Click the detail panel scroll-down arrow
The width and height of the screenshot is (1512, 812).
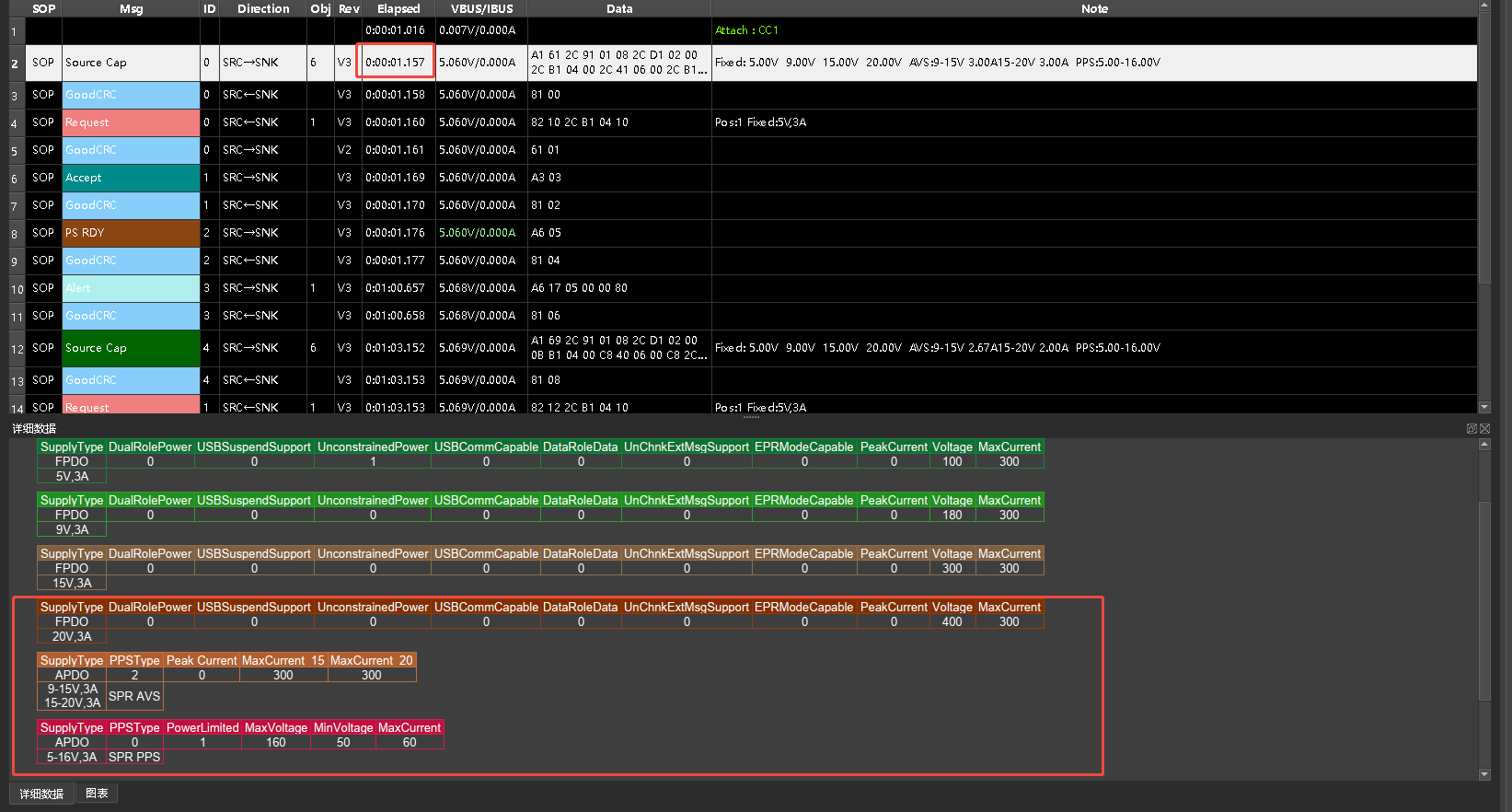pyautogui.click(x=1483, y=774)
